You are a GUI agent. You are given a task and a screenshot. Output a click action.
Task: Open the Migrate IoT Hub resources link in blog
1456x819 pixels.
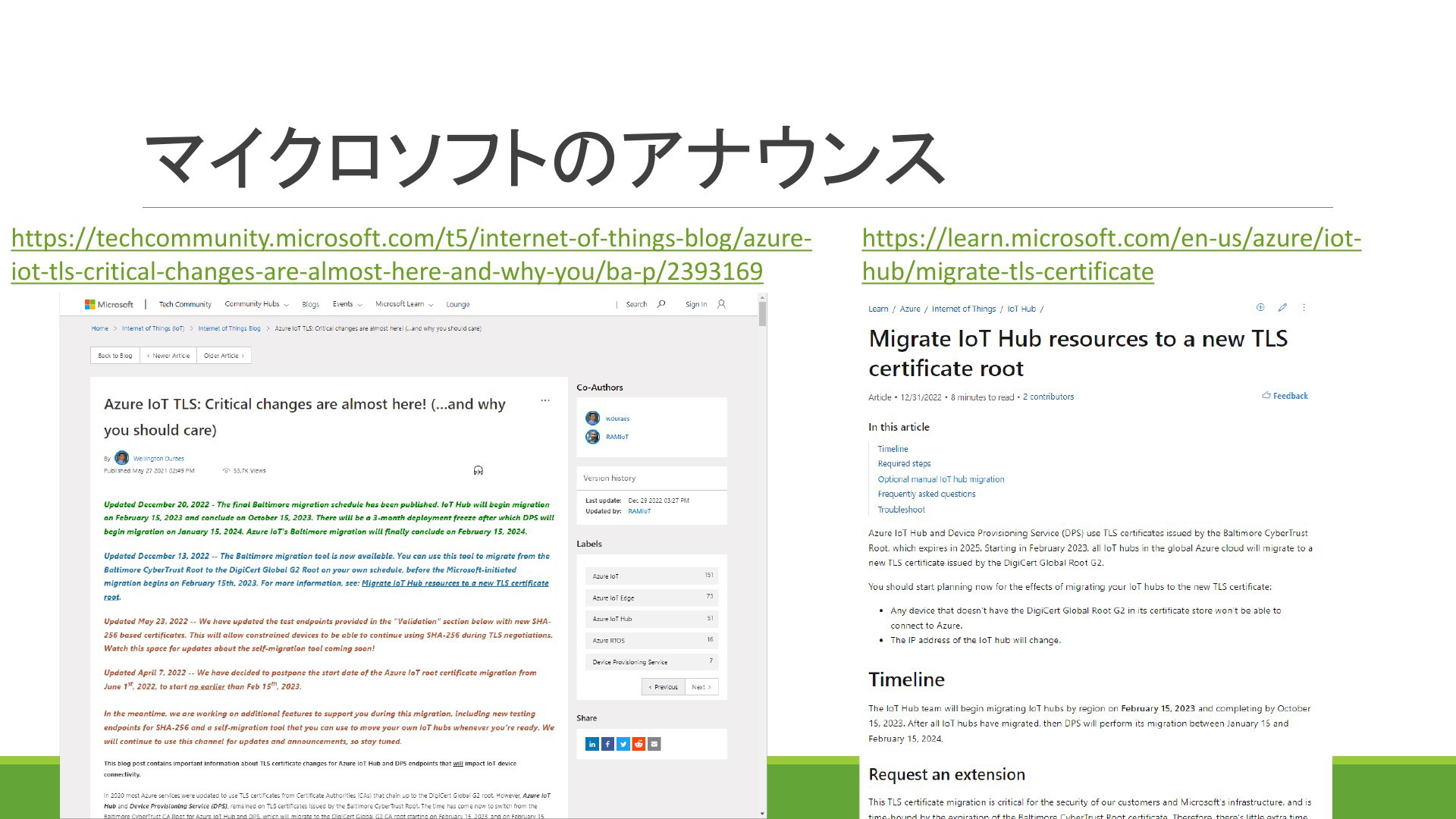[455, 583]
